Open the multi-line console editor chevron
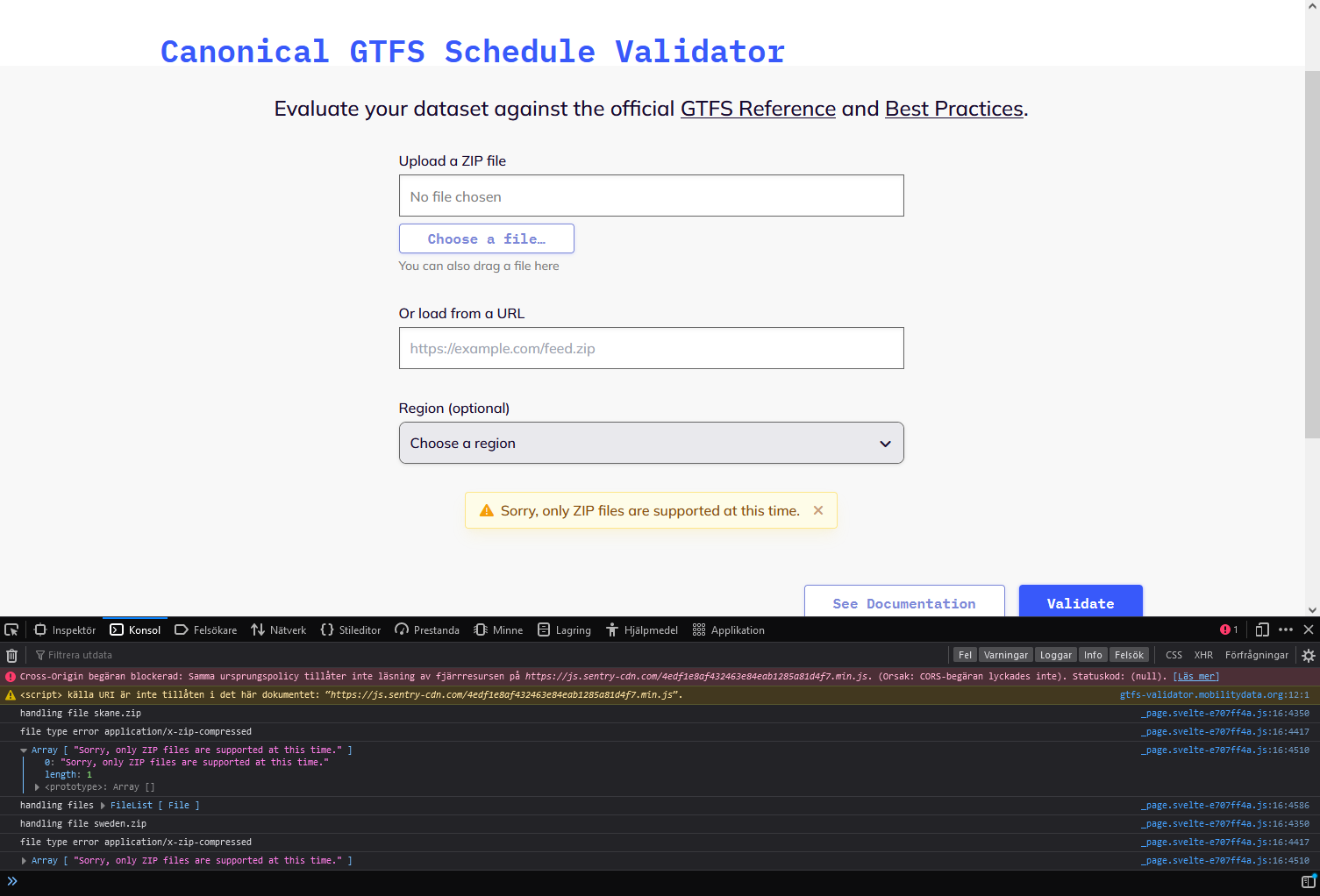Viewport: 1320px width, 896px height. pos(11,881)
